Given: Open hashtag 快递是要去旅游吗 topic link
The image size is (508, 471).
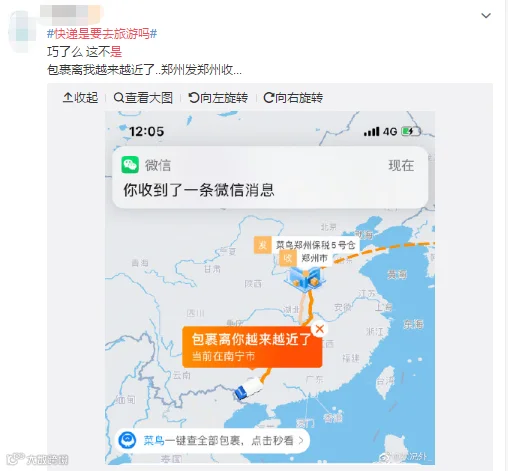Looking at the screenshot, I should (x=102, y=33).
